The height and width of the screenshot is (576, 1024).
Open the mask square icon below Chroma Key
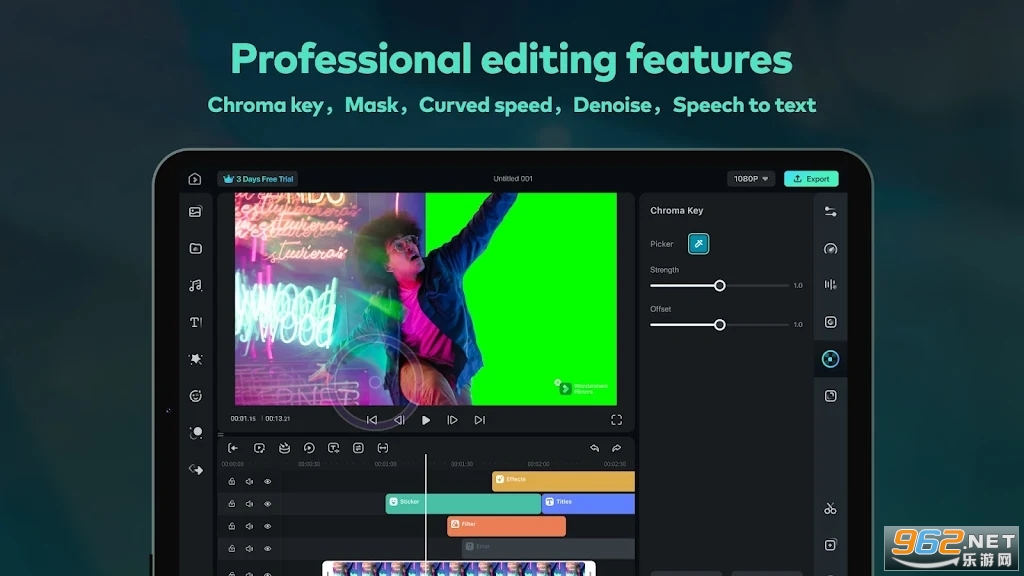[830, 396]
